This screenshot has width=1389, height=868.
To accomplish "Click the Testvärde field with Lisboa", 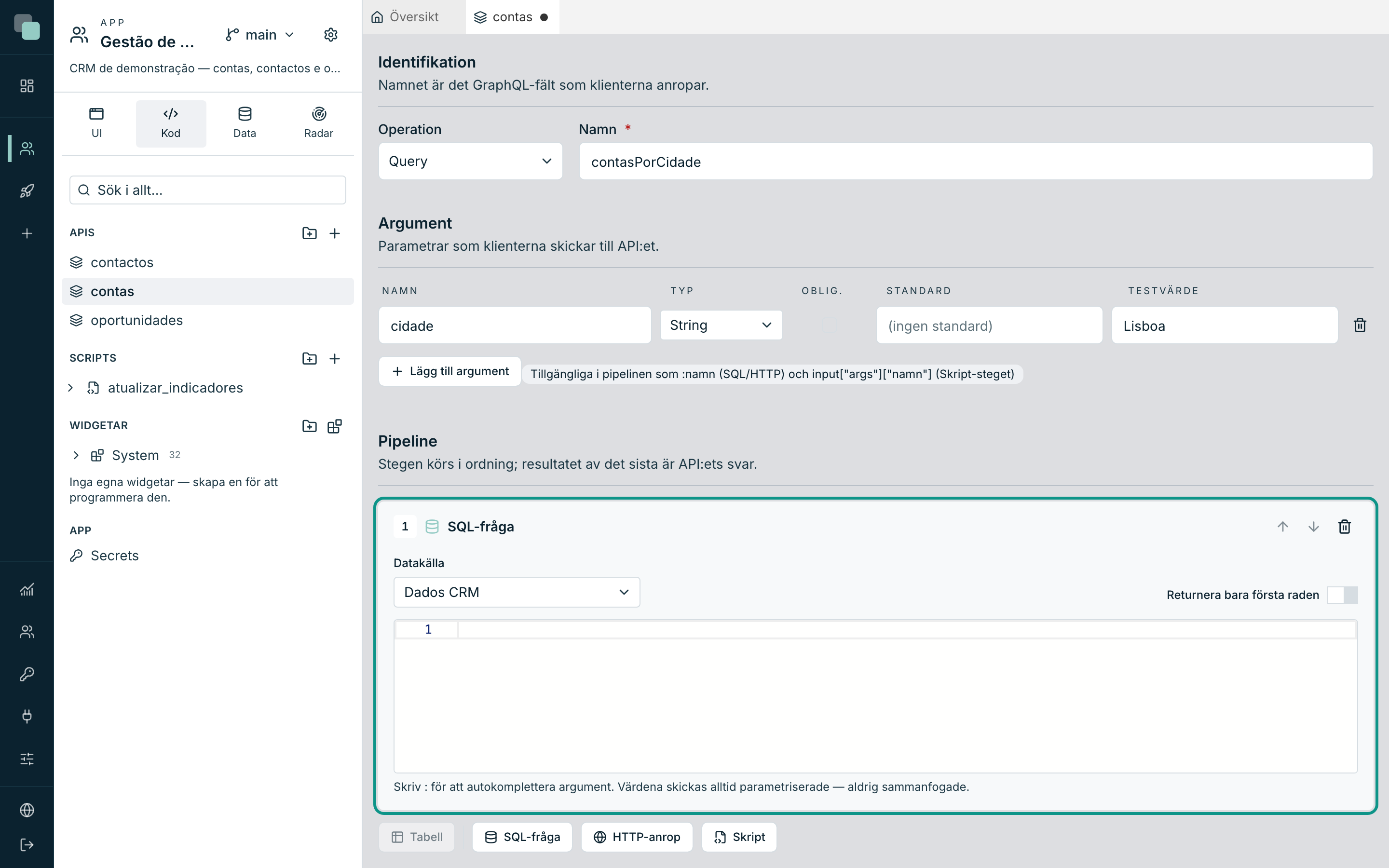I will click(1224, 325).
